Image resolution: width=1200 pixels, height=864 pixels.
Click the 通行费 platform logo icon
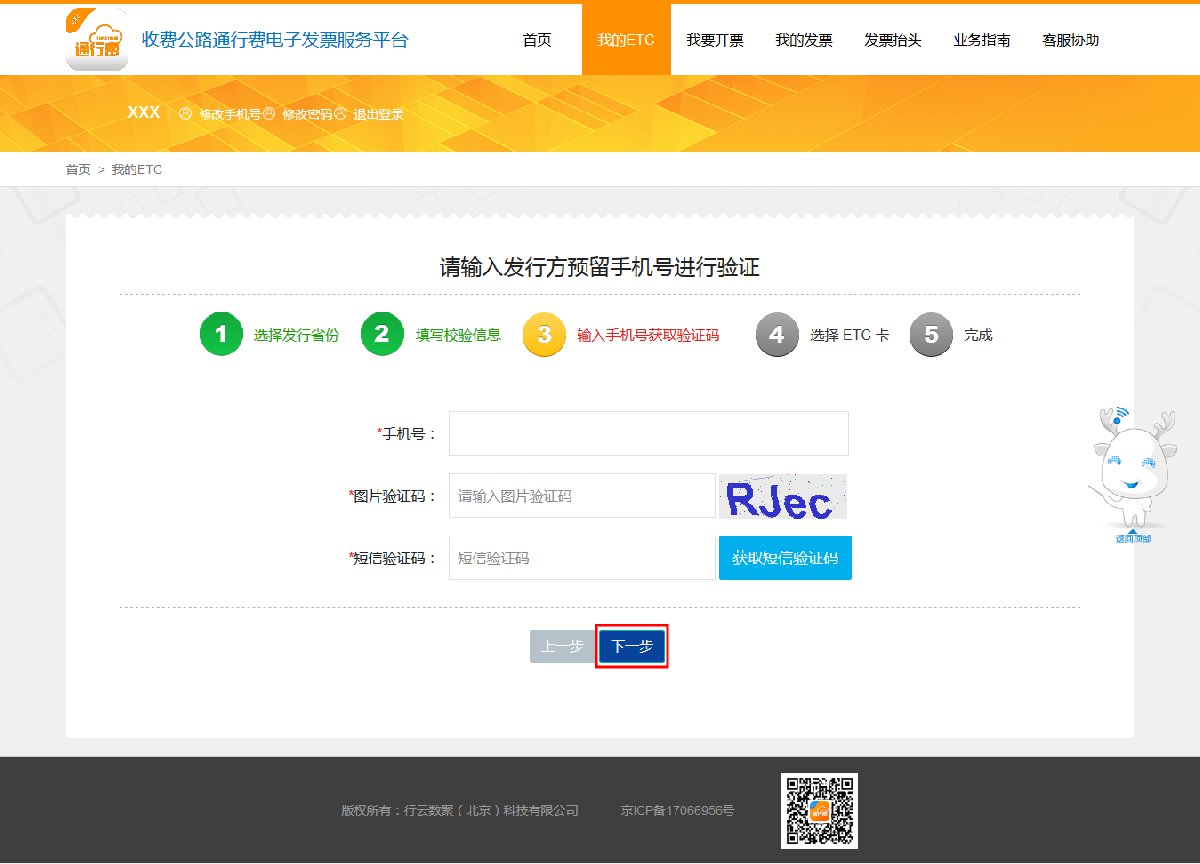tap(96, 40)
